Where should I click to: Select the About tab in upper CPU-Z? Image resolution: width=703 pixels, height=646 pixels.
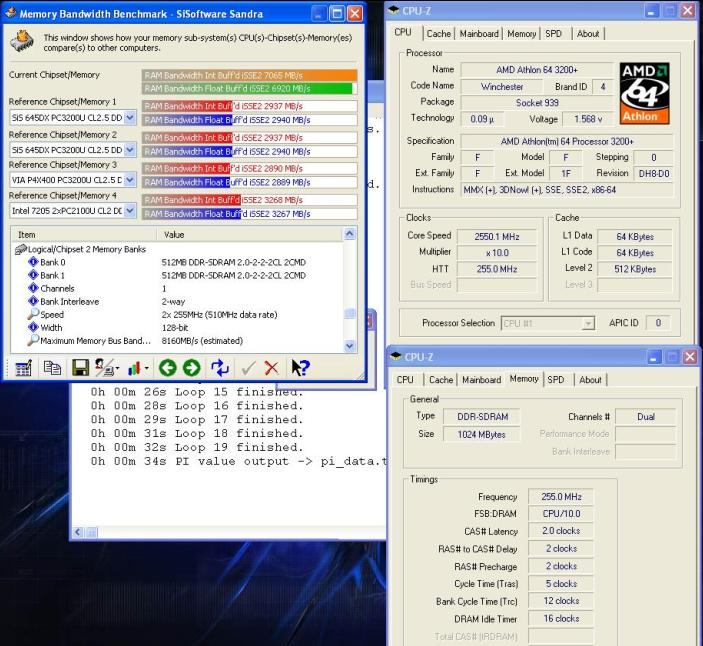click(x=588, y=34)
